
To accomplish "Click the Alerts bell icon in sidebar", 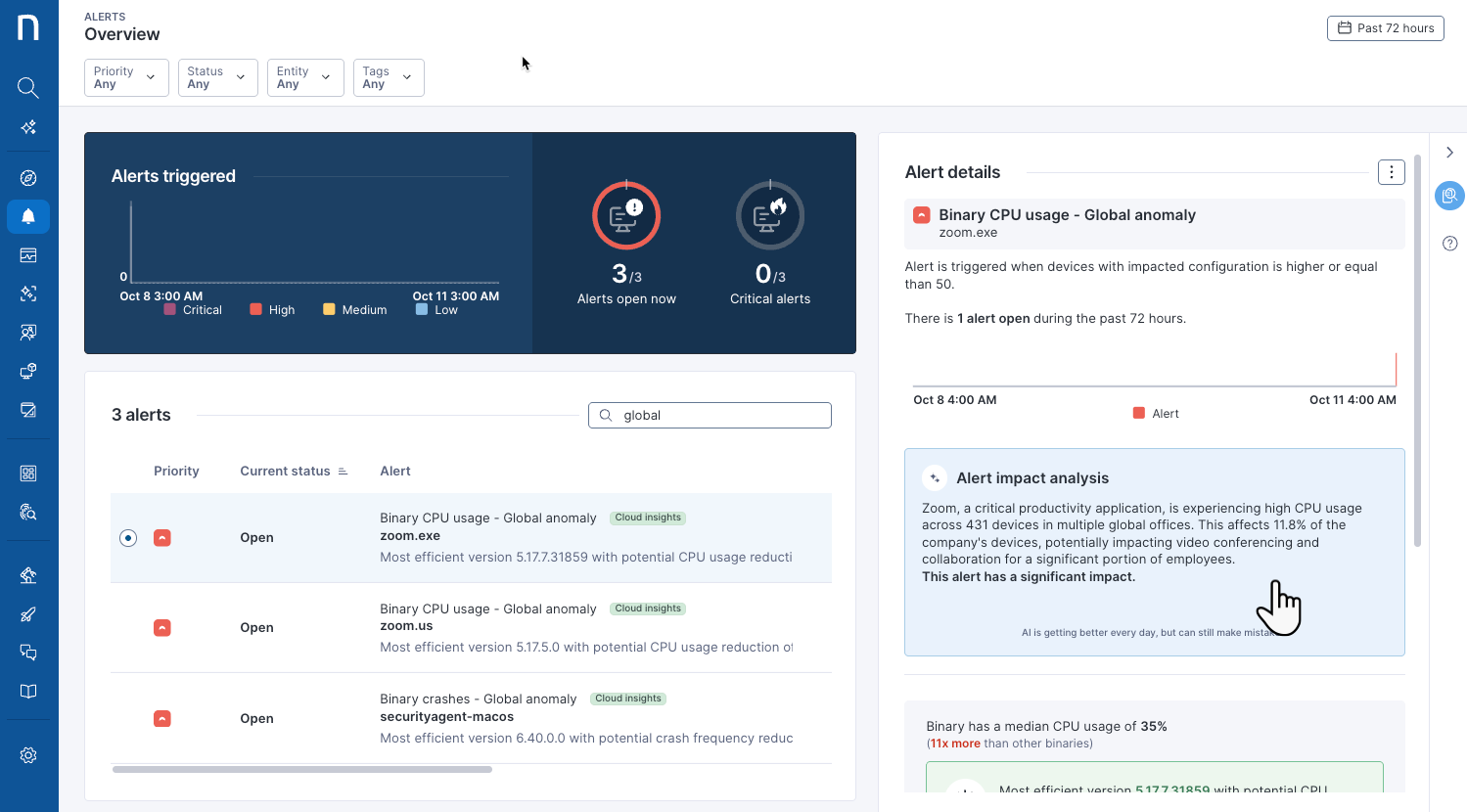I will pos(28,216).
